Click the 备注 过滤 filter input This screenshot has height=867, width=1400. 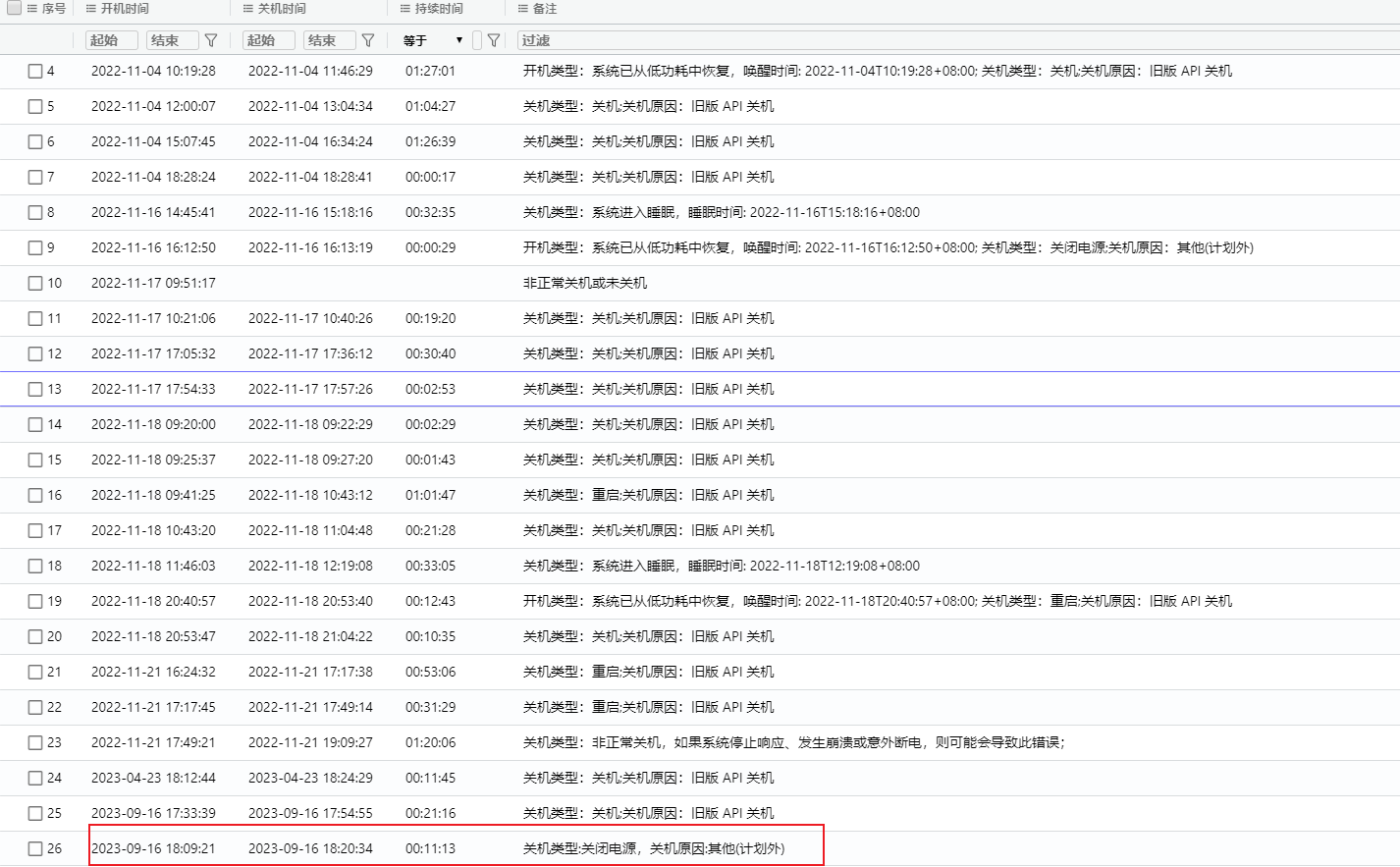point(957,40)
